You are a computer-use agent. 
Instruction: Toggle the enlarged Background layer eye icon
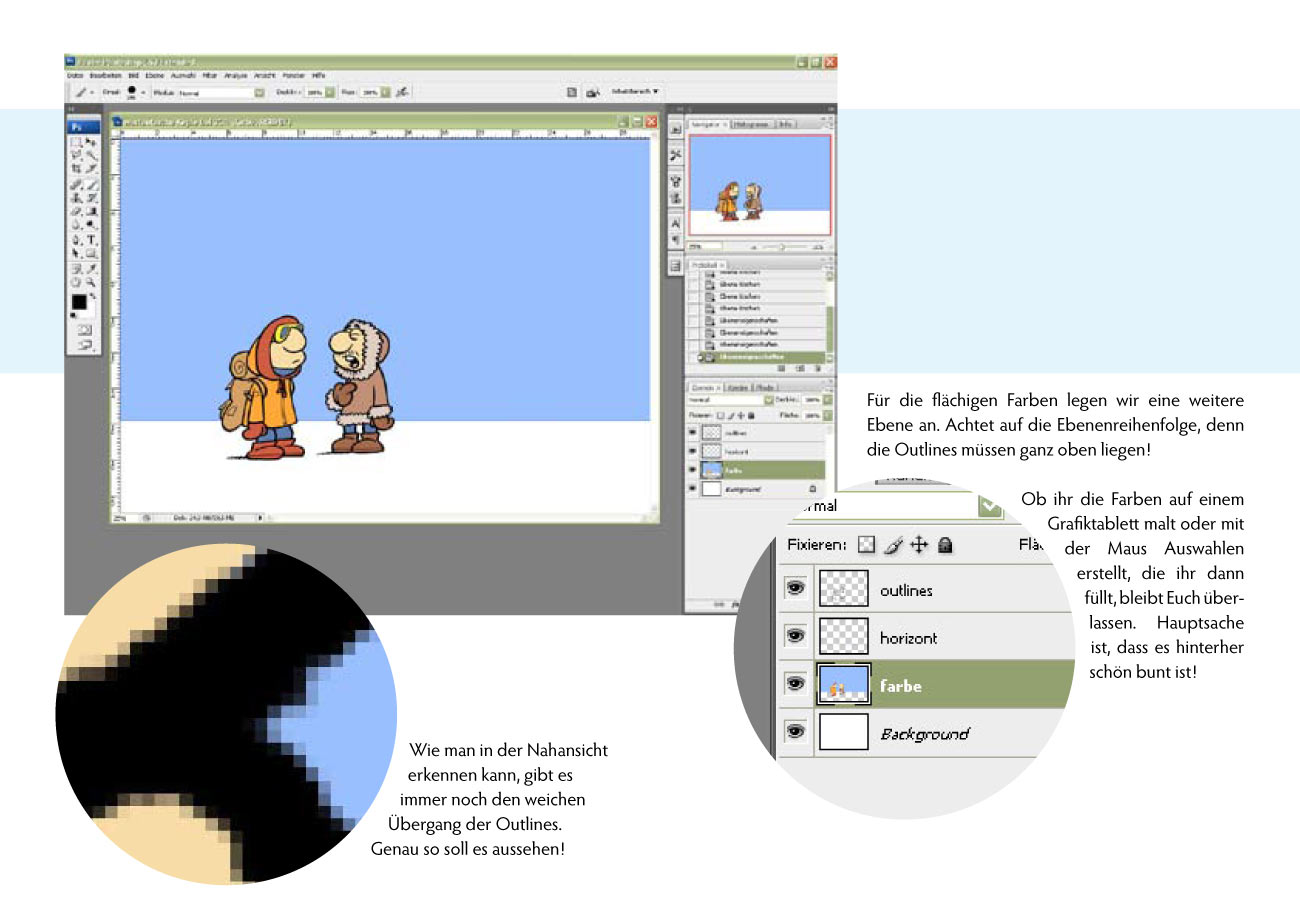(796, 733)
